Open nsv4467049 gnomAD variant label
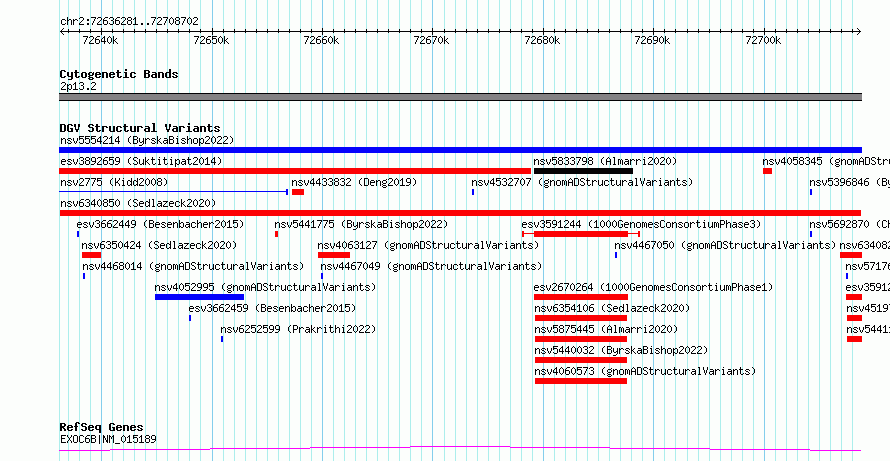 (x=431, y=266)
